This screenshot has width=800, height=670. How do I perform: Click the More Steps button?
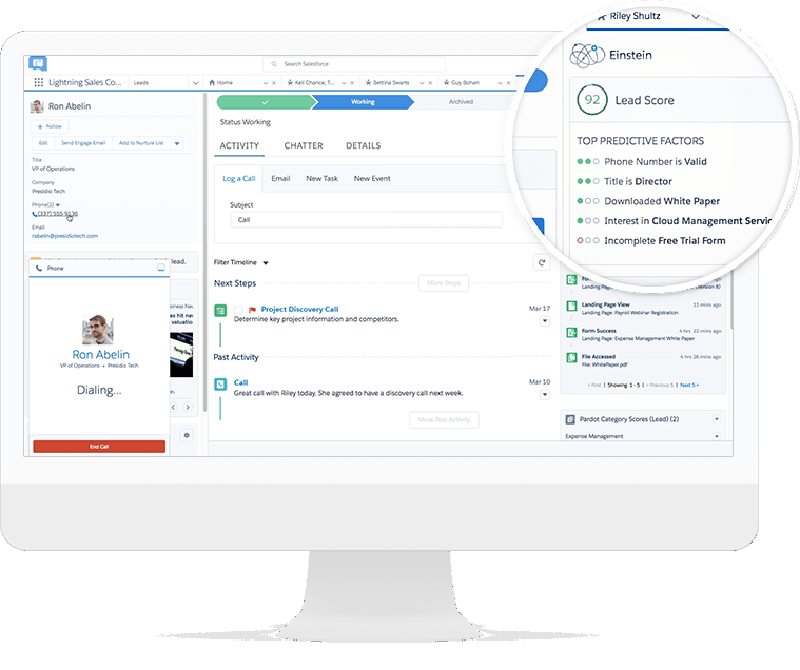coord(443,283)
